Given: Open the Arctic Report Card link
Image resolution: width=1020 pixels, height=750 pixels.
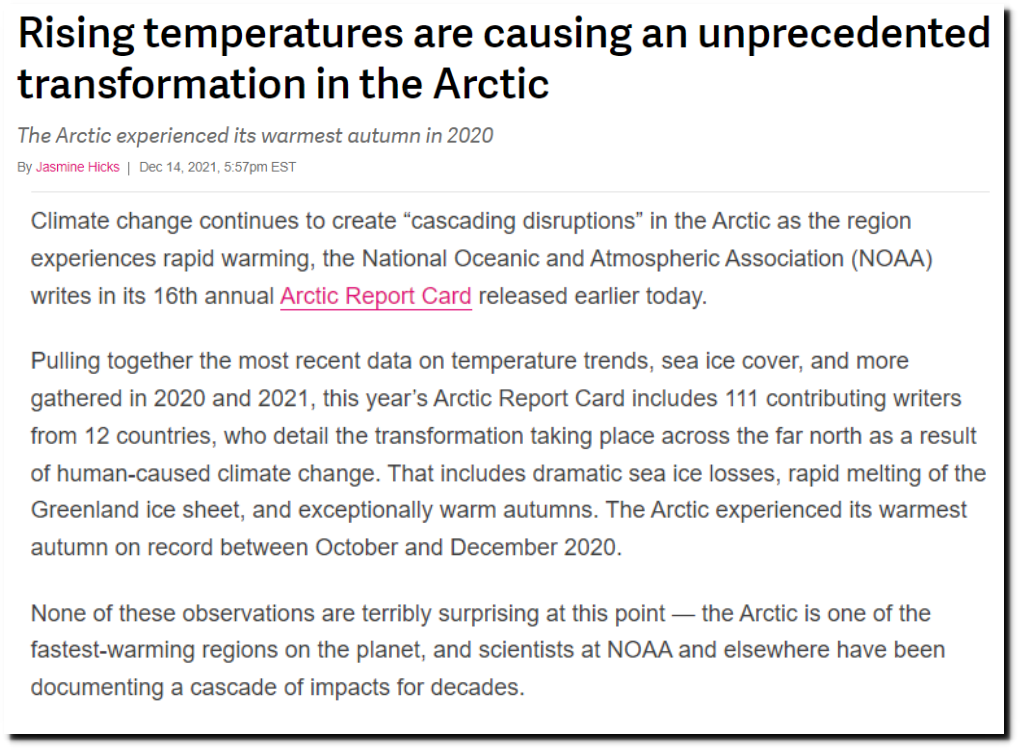Looking at the screenshot, I should pyautogui.click(x=375, y=296).
